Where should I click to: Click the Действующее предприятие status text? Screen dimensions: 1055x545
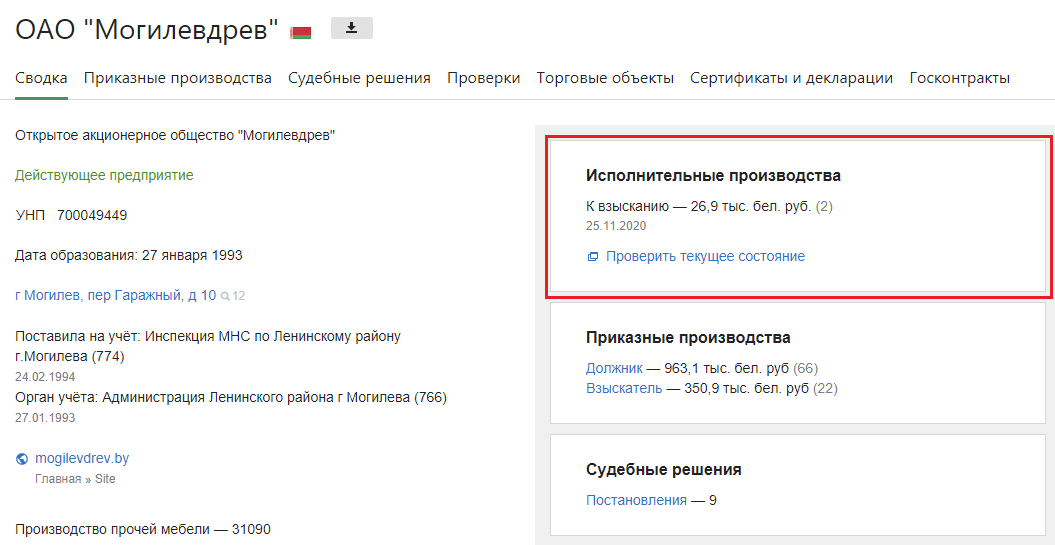pos(104,176)
